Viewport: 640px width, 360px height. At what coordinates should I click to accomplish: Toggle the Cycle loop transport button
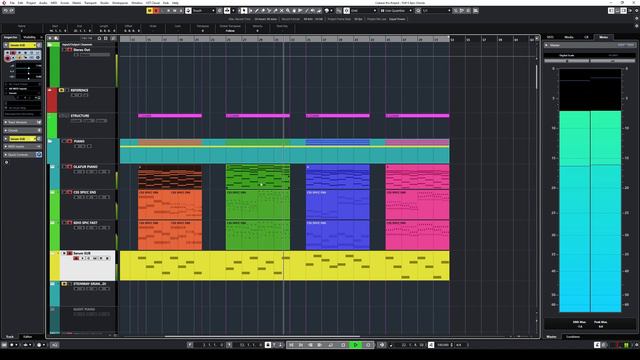(331, 345)
